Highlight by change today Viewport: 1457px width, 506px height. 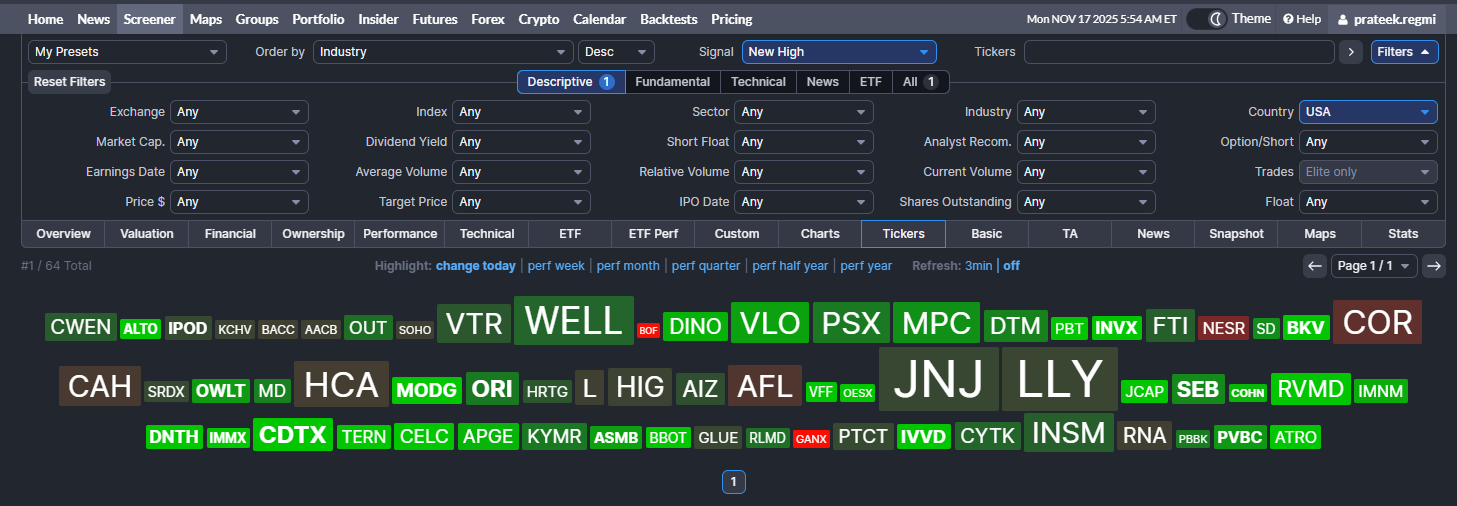coord(476,266)
